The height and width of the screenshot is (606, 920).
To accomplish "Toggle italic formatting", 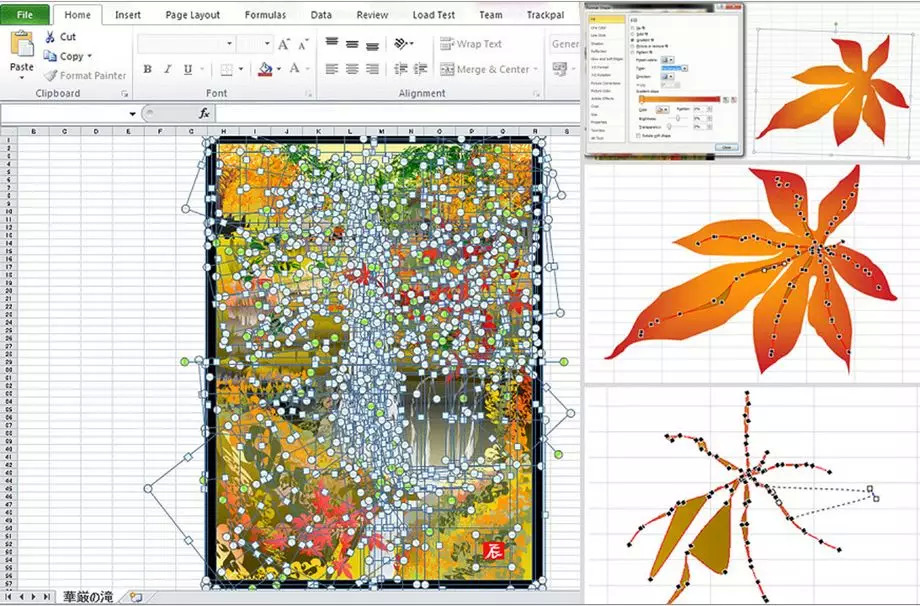I will [x=167, y=69].
